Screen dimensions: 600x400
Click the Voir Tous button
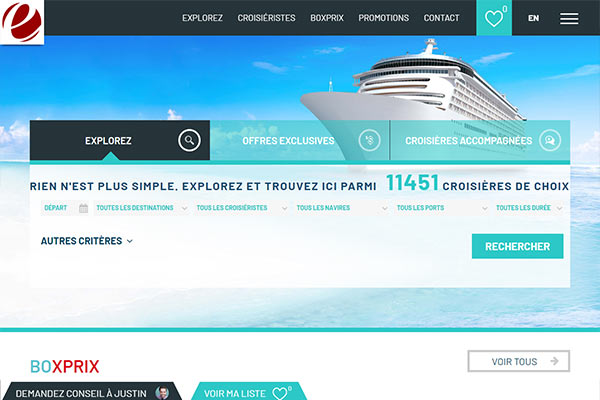518,361
